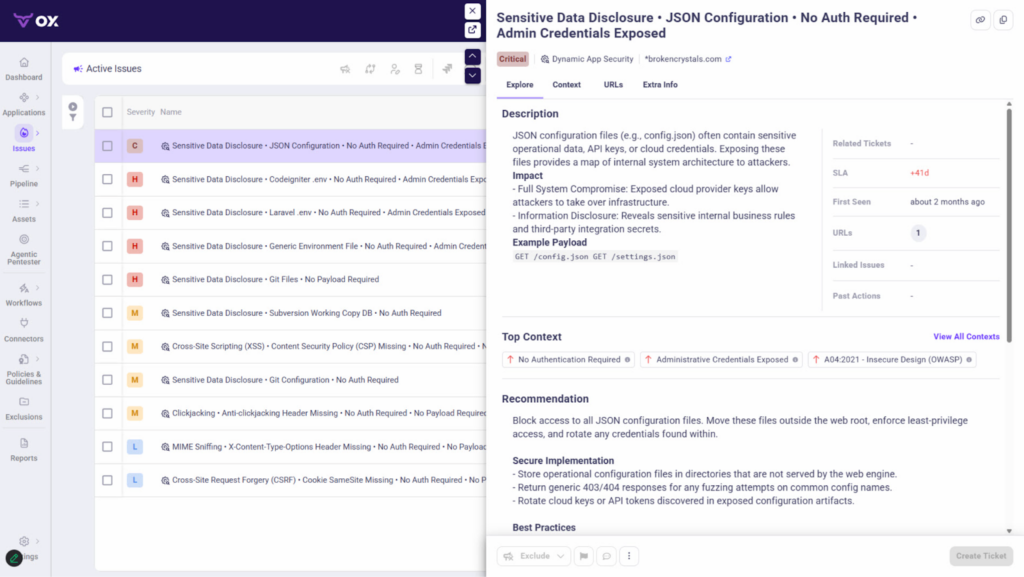Check the Git Files issue checkbox
Viewport: 1024px width, 577px height.
coord(107,279)
